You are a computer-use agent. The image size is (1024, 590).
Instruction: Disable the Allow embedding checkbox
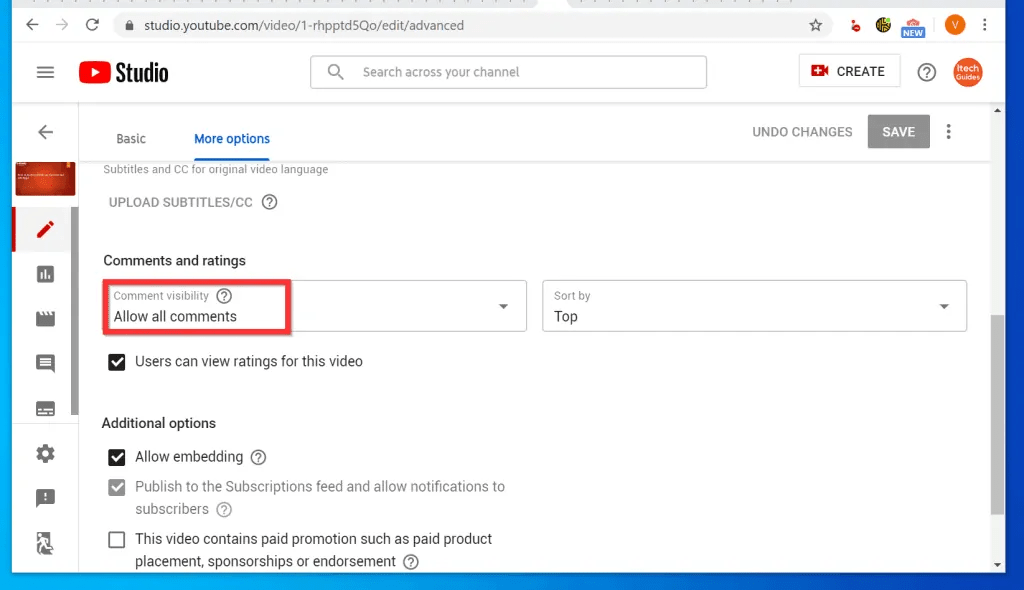click(x=116, y=456)
